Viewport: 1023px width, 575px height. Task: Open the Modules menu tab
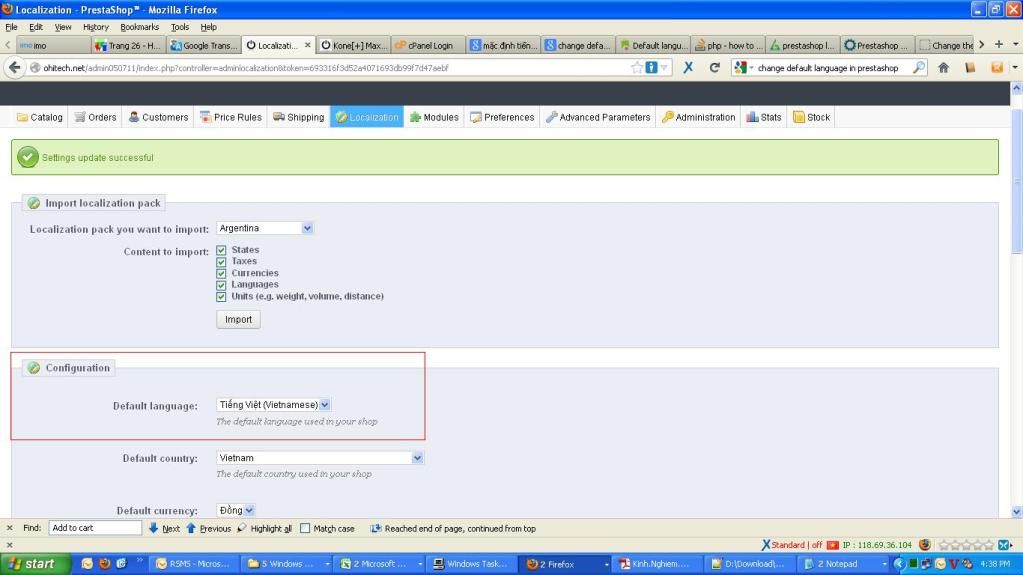click(434, 117)
